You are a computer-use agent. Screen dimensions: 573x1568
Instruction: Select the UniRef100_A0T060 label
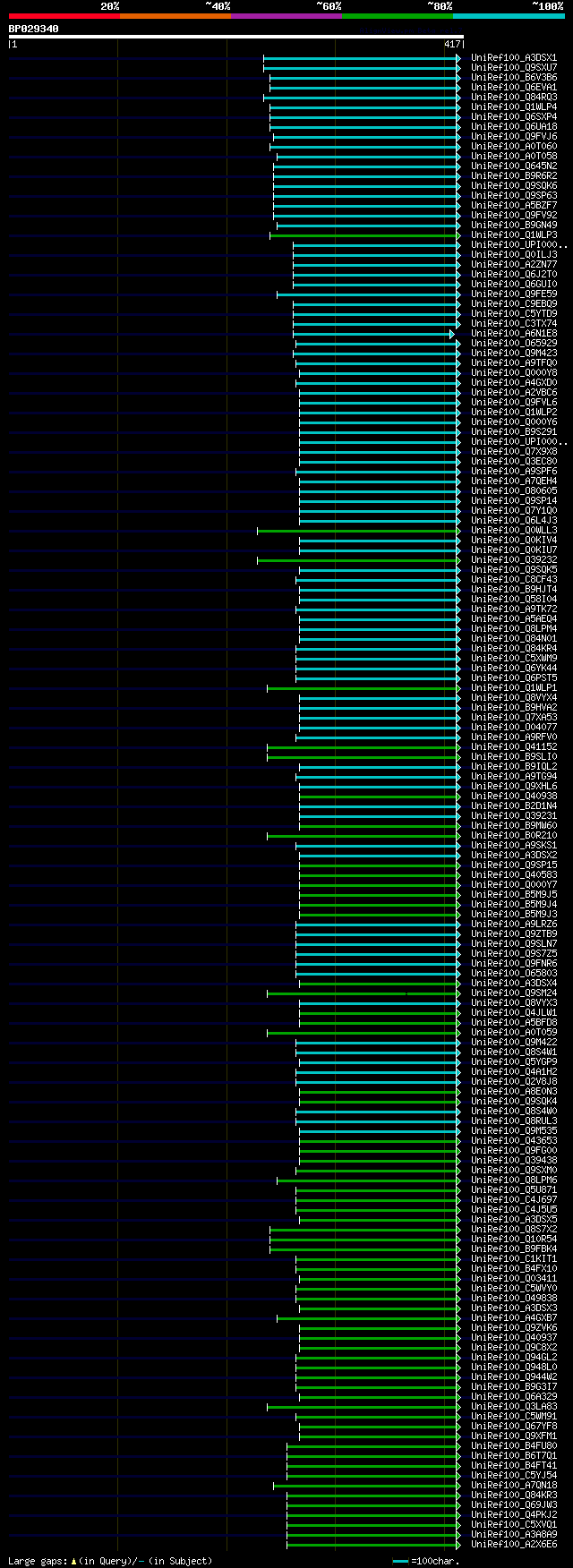tap(514, 147)
